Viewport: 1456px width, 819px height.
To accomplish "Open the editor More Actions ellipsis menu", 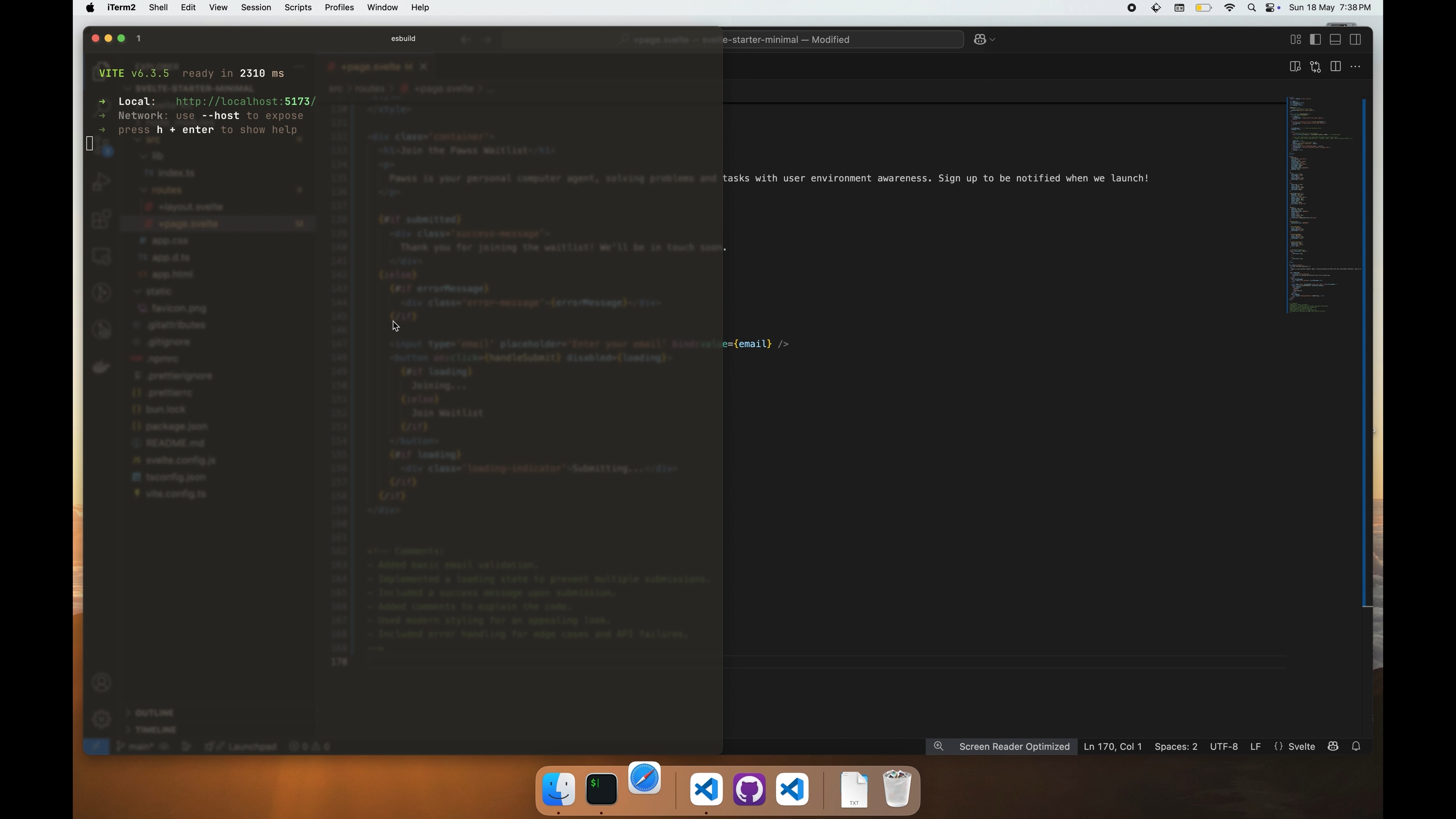I will pos(1356,67).
